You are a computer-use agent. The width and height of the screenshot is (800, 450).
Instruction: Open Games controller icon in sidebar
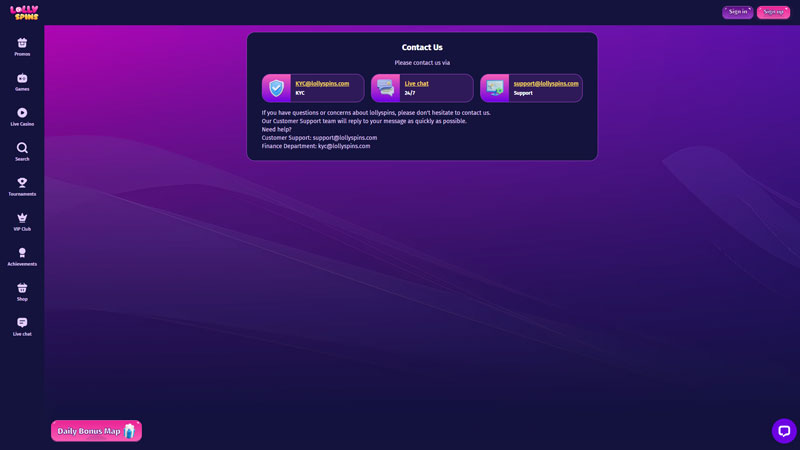tap(22, 78)
